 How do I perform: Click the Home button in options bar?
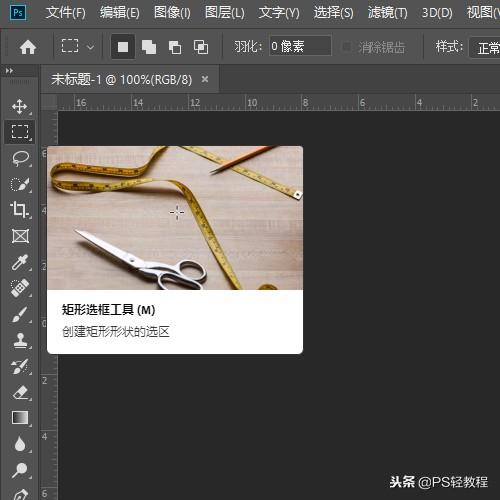28,47
